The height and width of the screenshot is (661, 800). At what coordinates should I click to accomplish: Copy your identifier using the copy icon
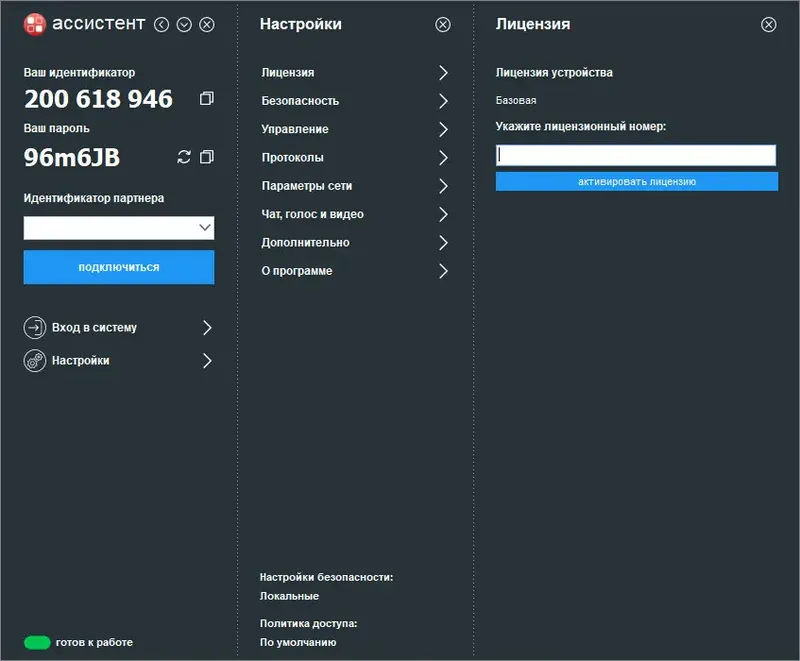[207, 99]
